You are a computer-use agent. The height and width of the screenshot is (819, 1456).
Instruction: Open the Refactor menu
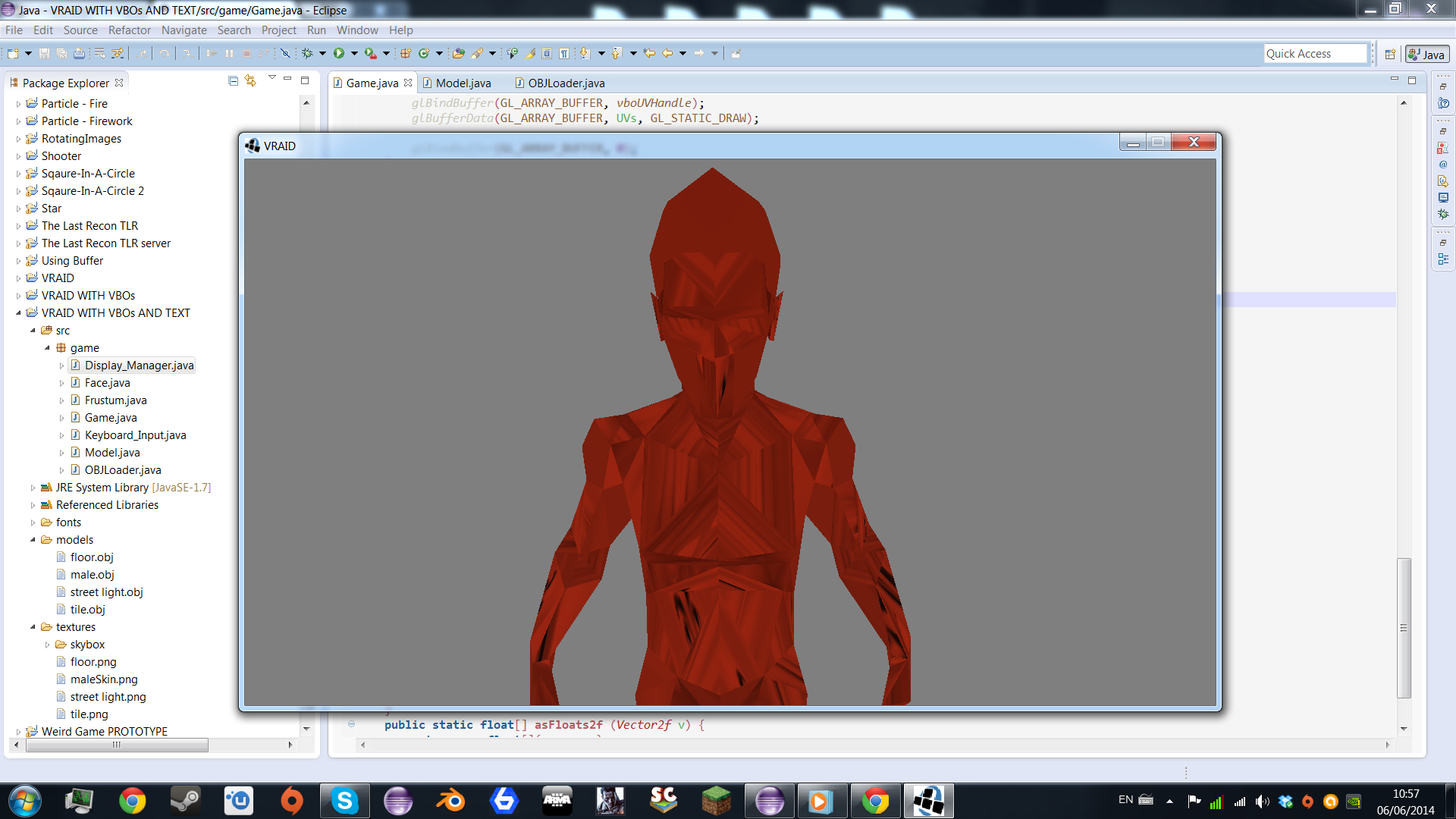coord(130,30)
